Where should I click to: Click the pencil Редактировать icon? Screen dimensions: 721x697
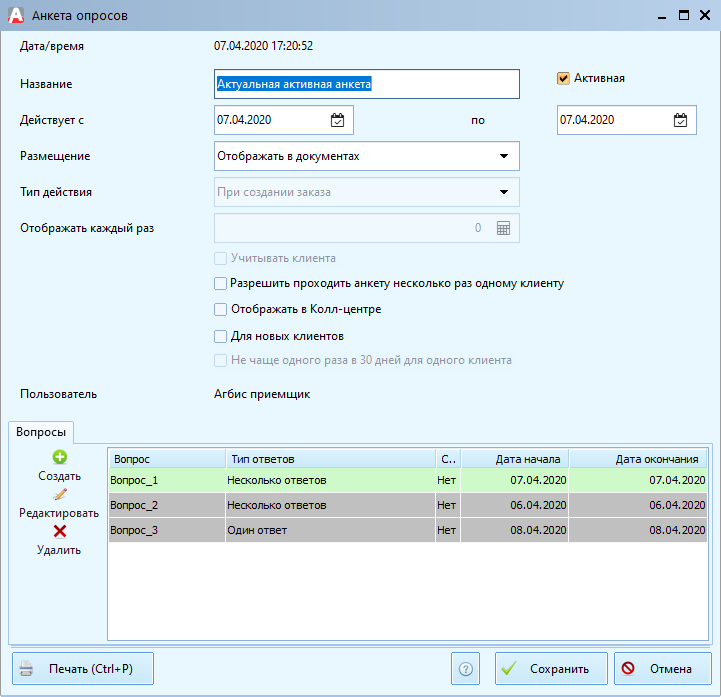(60, 494)
